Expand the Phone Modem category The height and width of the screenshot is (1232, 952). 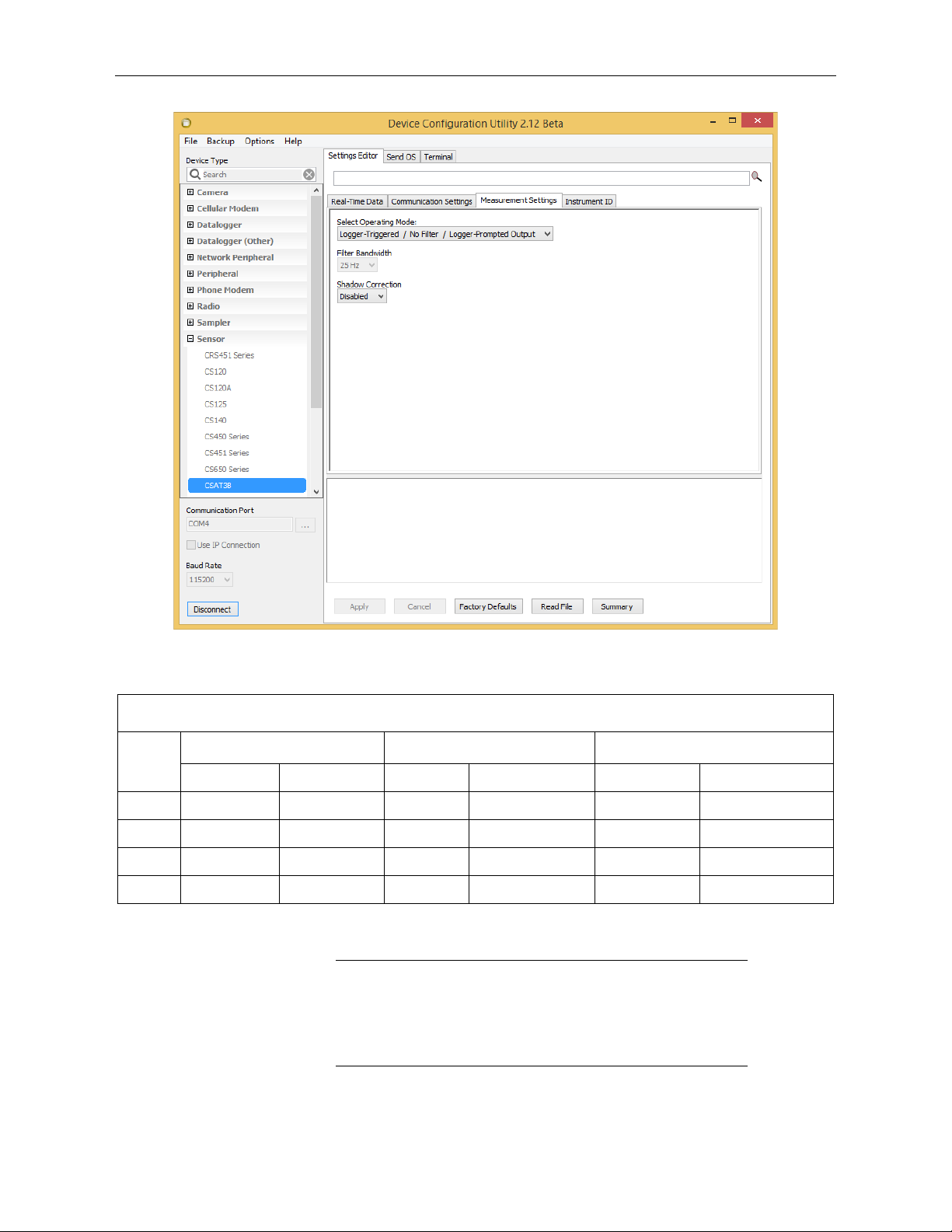[190, 290]
